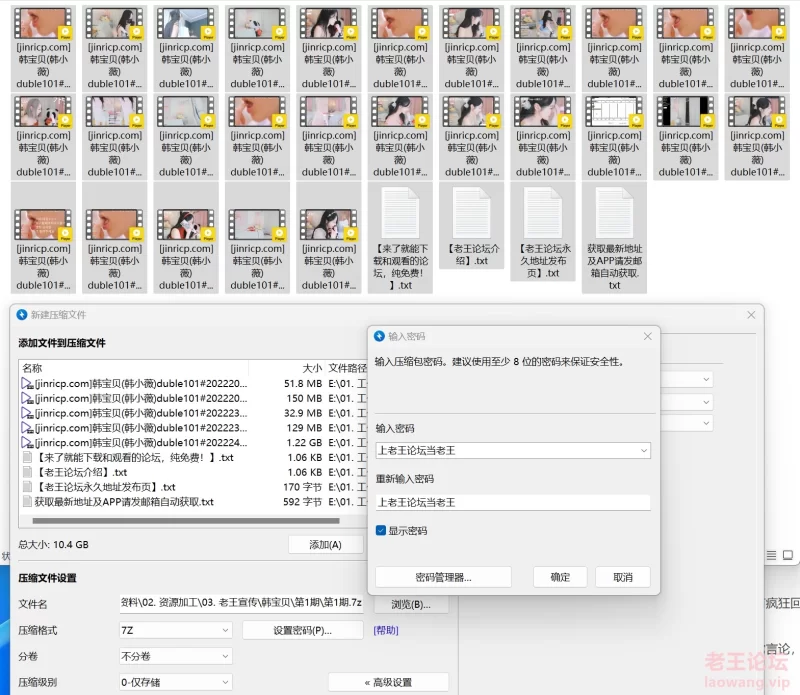Click the 取消 button in password dialog
800x695 pixels.
point(623,577)
